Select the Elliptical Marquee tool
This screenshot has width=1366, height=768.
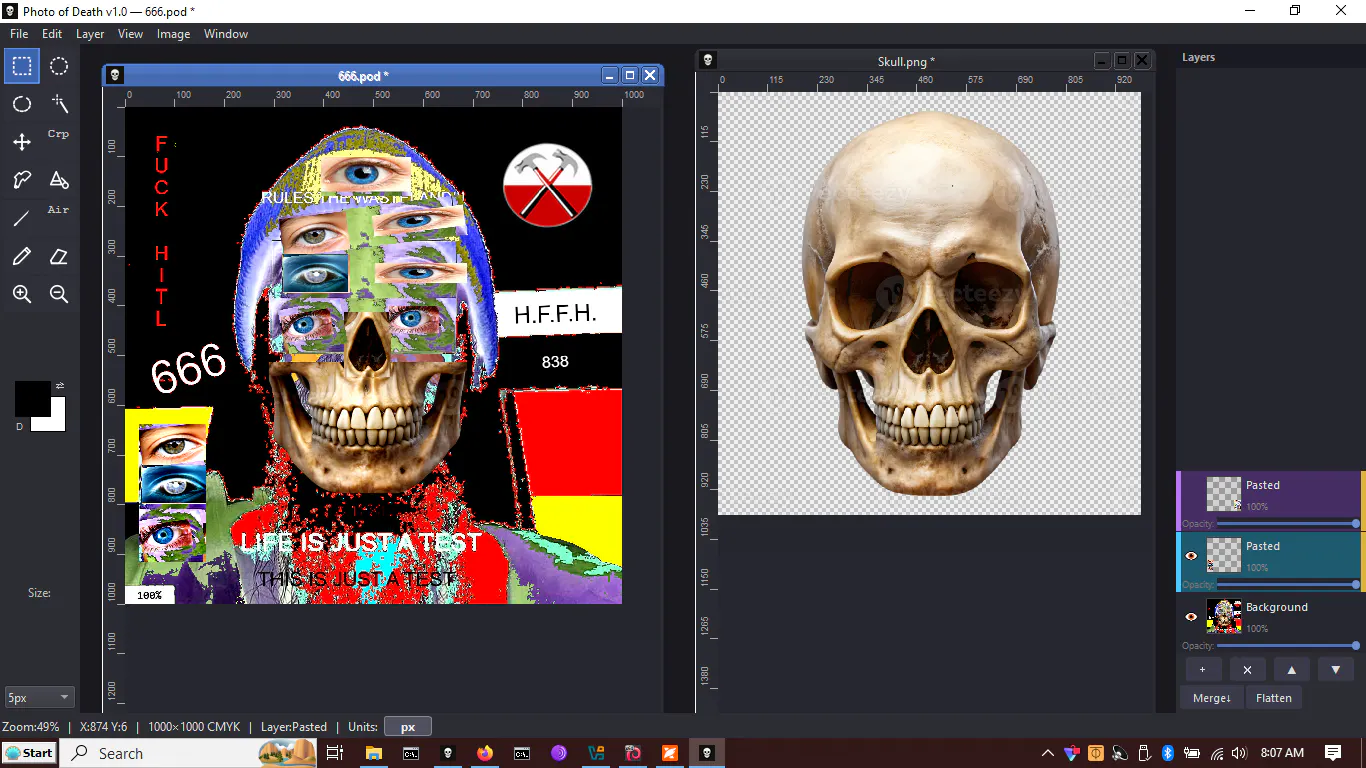click(59, 66)
